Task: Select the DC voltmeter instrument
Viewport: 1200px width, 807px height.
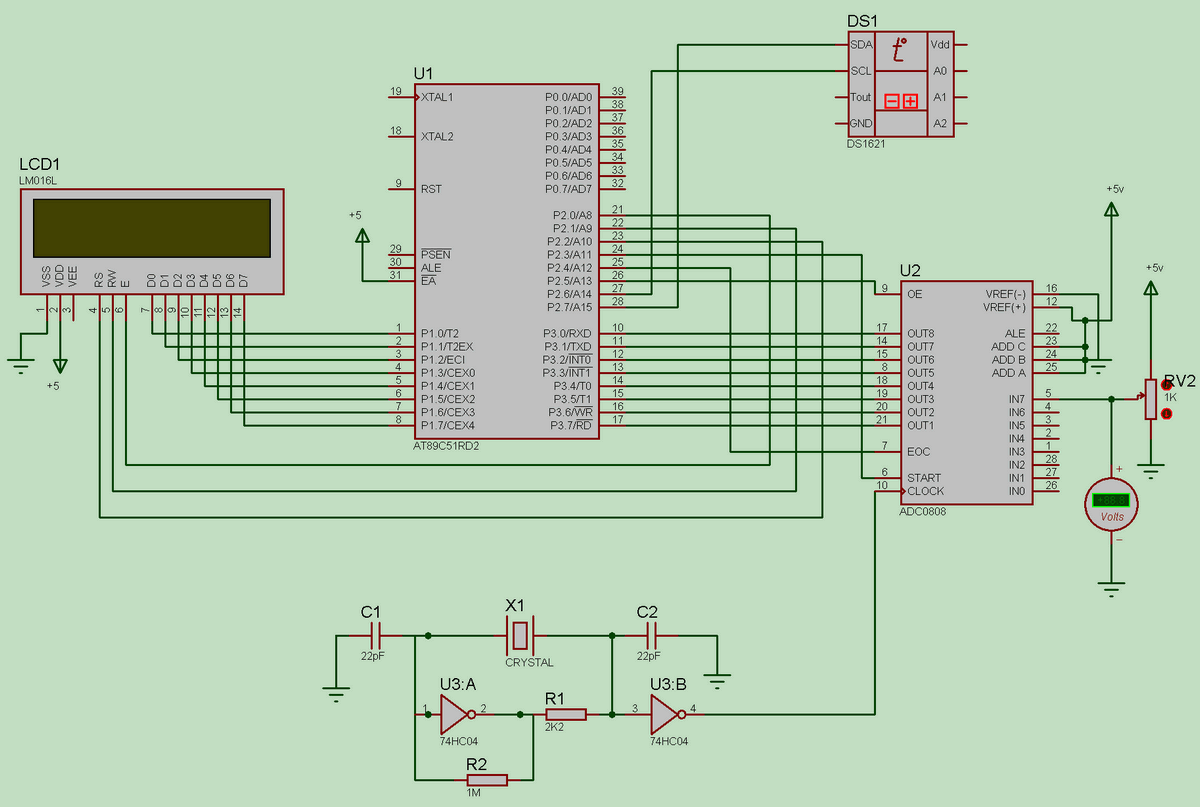Action: coord(1111,505)
